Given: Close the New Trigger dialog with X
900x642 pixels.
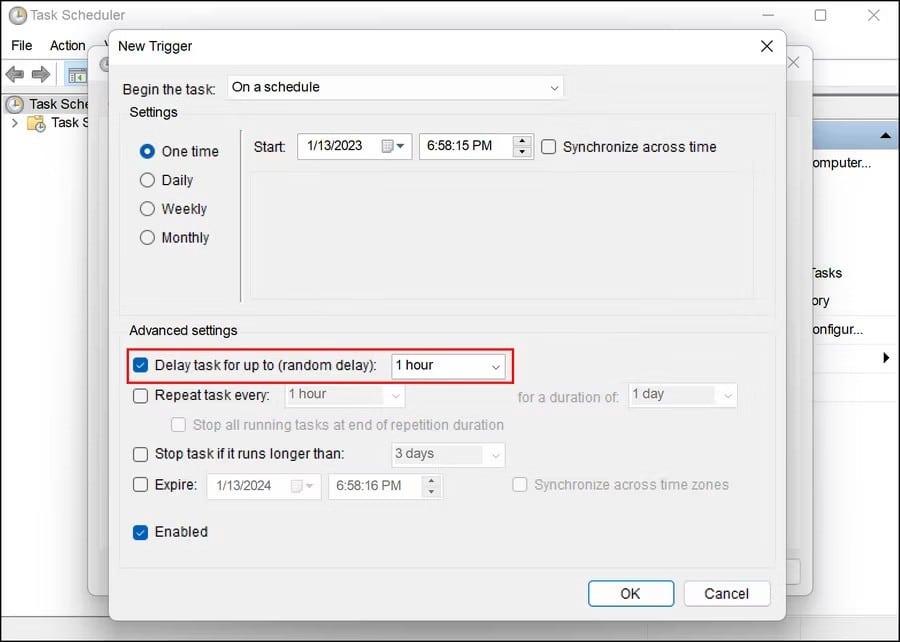Looking at the screenshot, I should pyautogui.click(x=767, y=46).
